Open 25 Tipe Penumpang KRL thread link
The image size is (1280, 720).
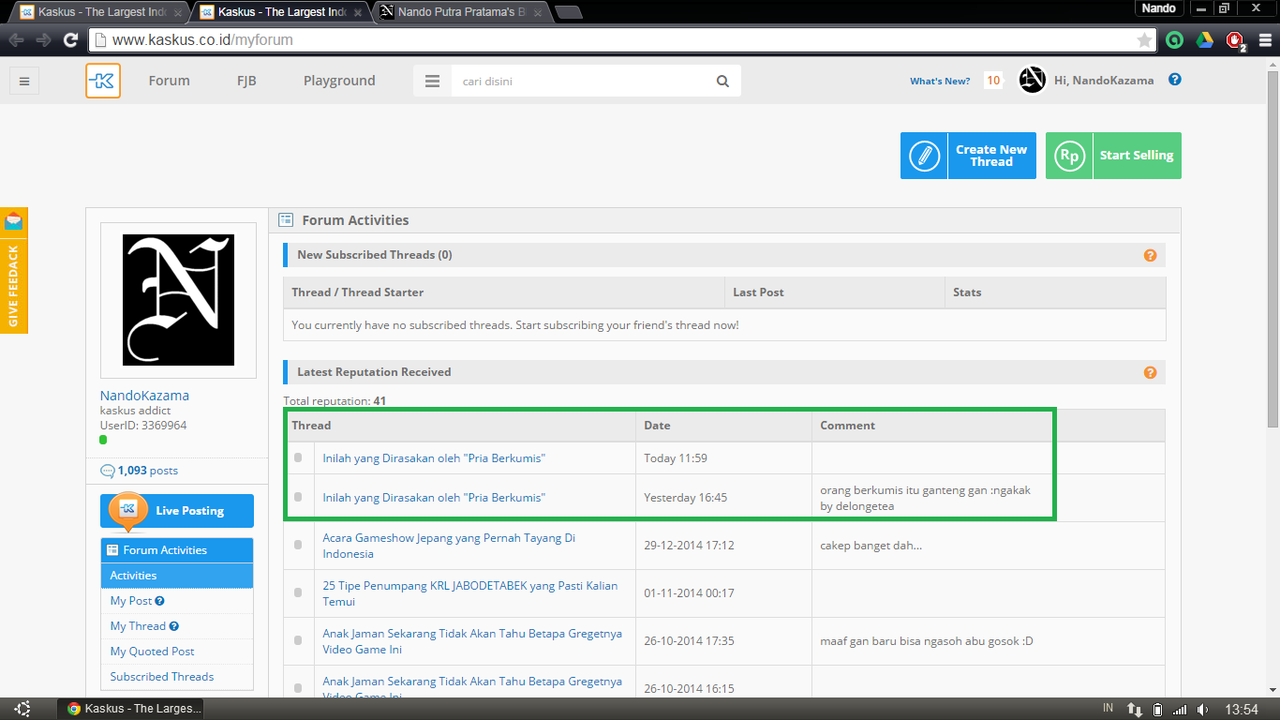point(470,593)
